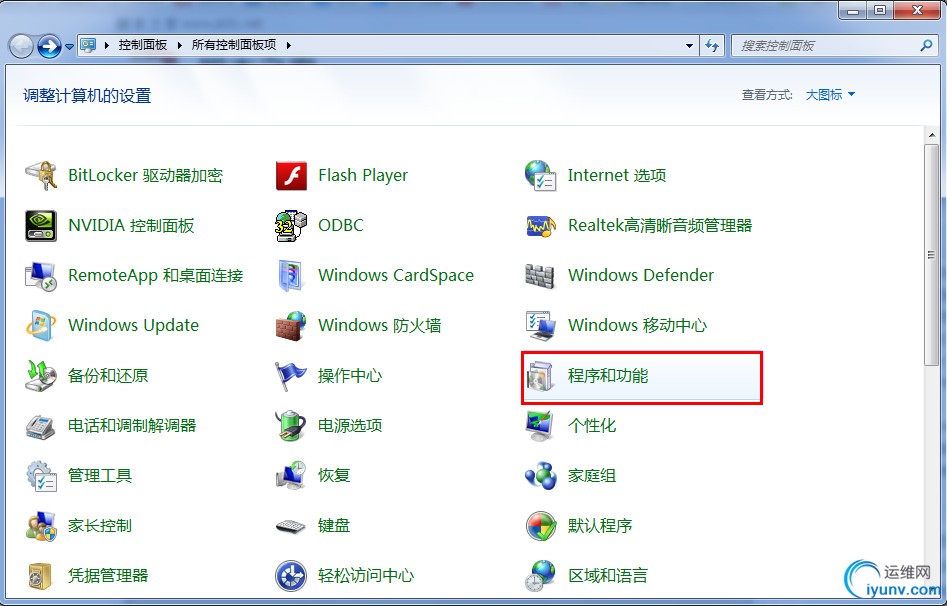This screenshot has width=947, height=606.
Task: Click the vertical scrollbar thumb
Action: click(931, 254)
